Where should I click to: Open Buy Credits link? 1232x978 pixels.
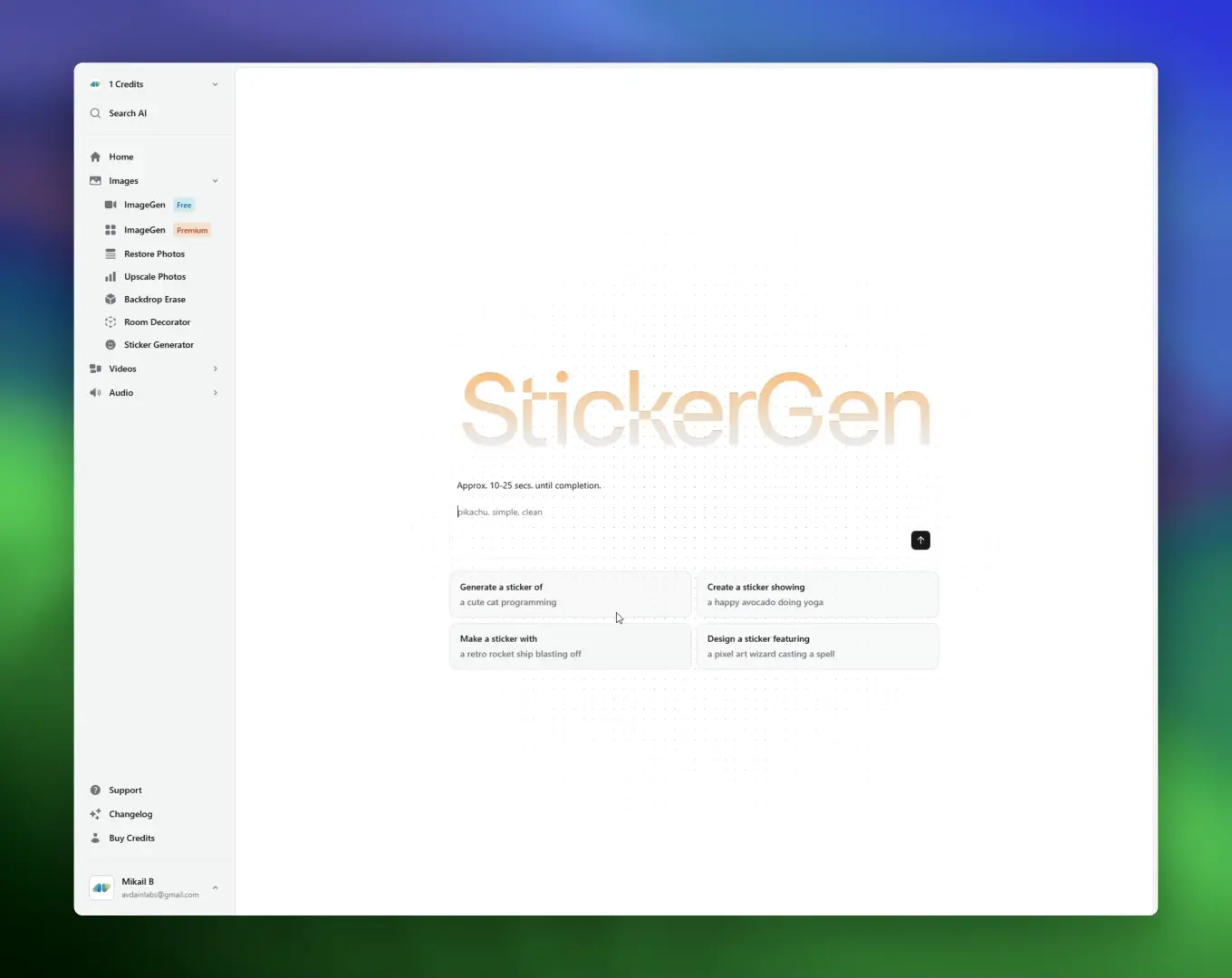(132, 839)
